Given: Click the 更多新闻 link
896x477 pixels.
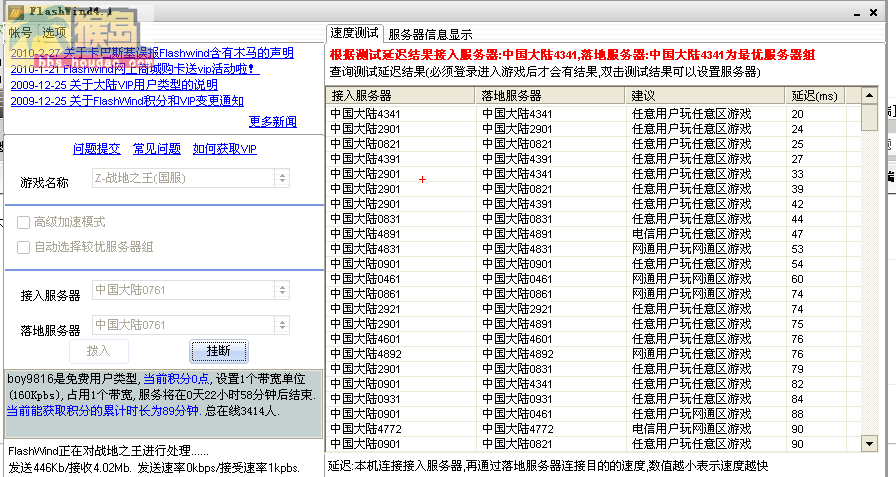Looking at the screenshot, I should (x=273, y=121).
